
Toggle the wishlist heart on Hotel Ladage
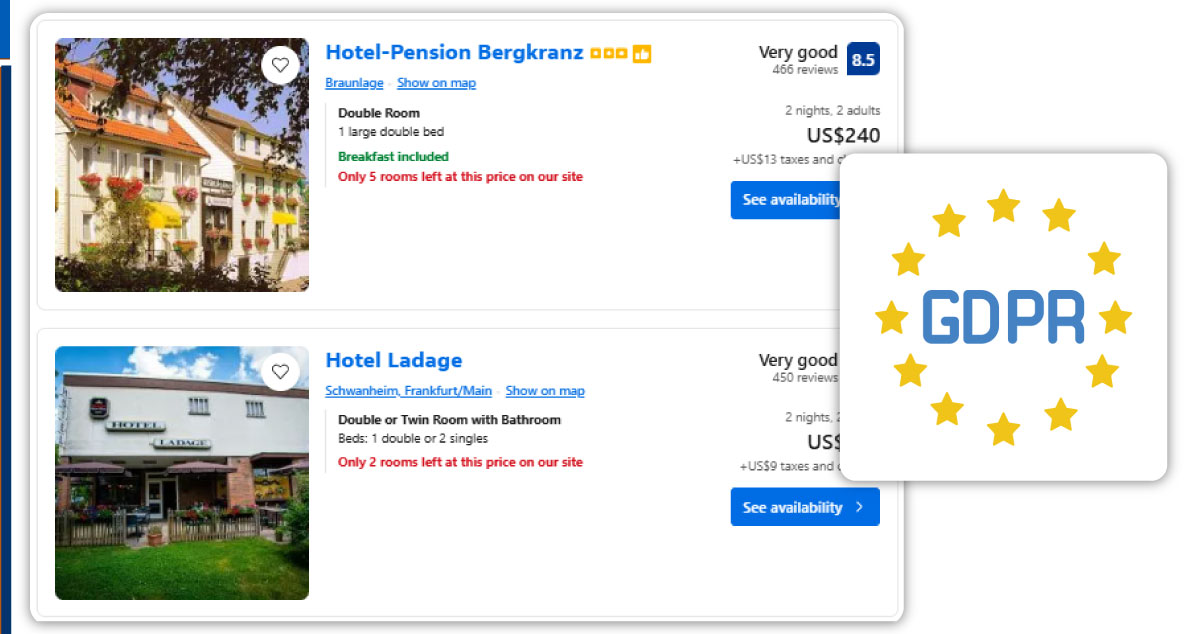point(280,372)
